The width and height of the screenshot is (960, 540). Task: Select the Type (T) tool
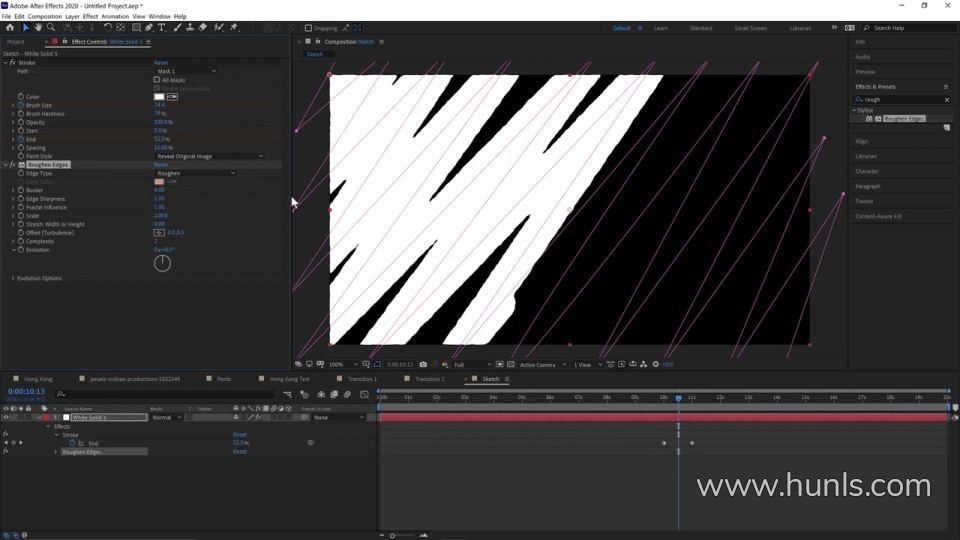pos(162,28)
